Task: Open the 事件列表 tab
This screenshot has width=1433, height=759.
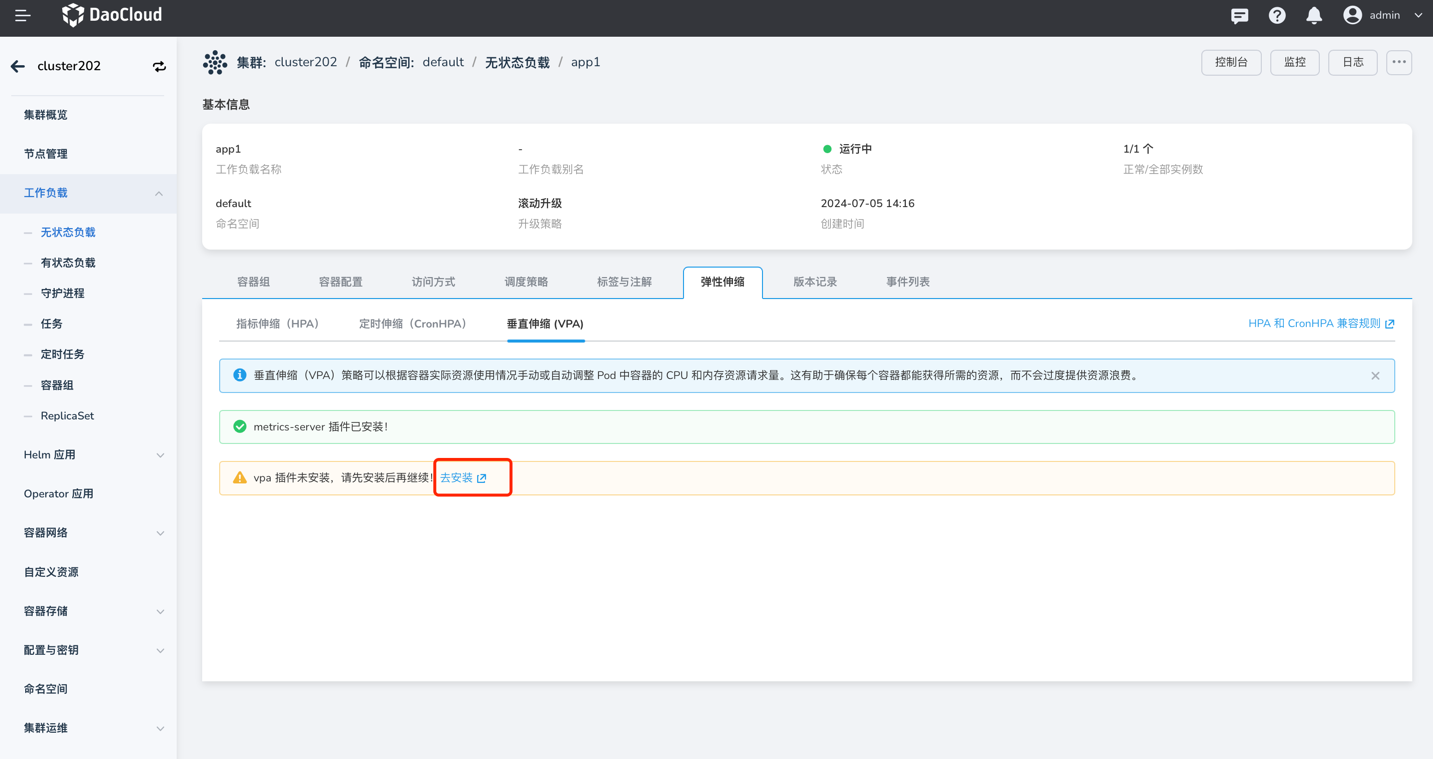Action: [x=907, y=282]
